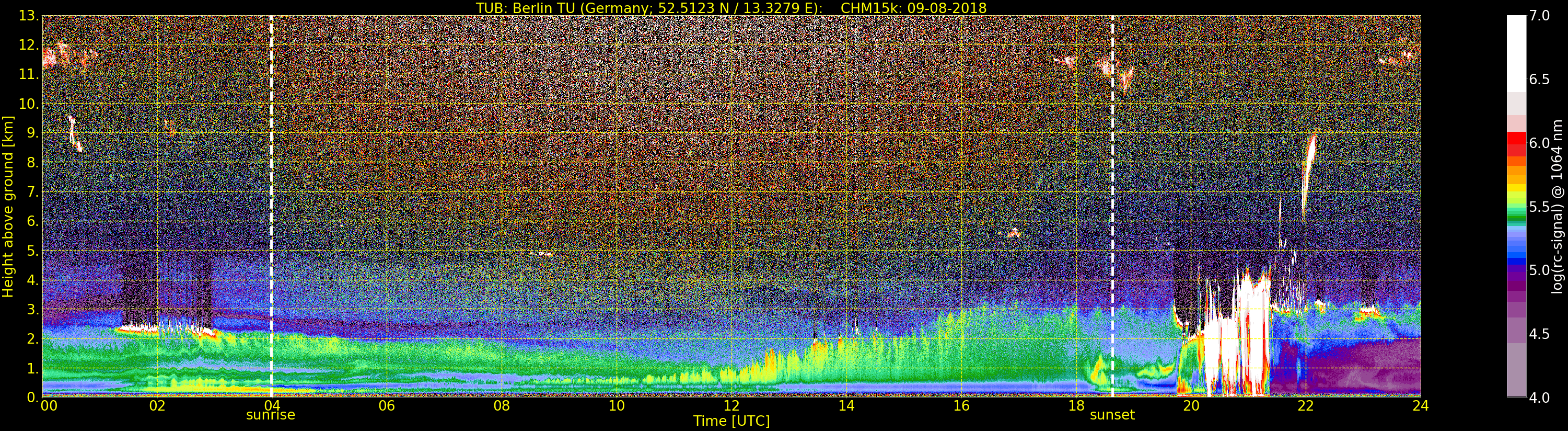Click the 'Height above ground [km]' axis label

[8, 207]
